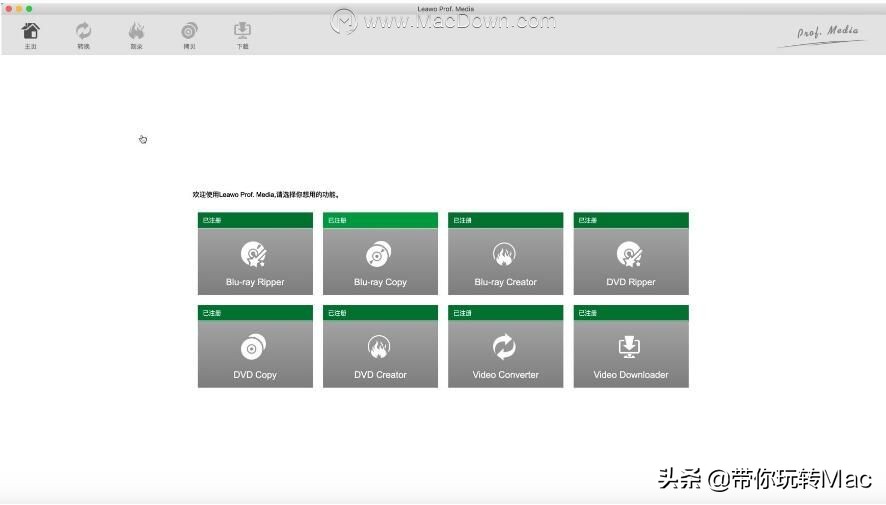
Task: Open the DVD Creator tile
Action: pos(380,346)
